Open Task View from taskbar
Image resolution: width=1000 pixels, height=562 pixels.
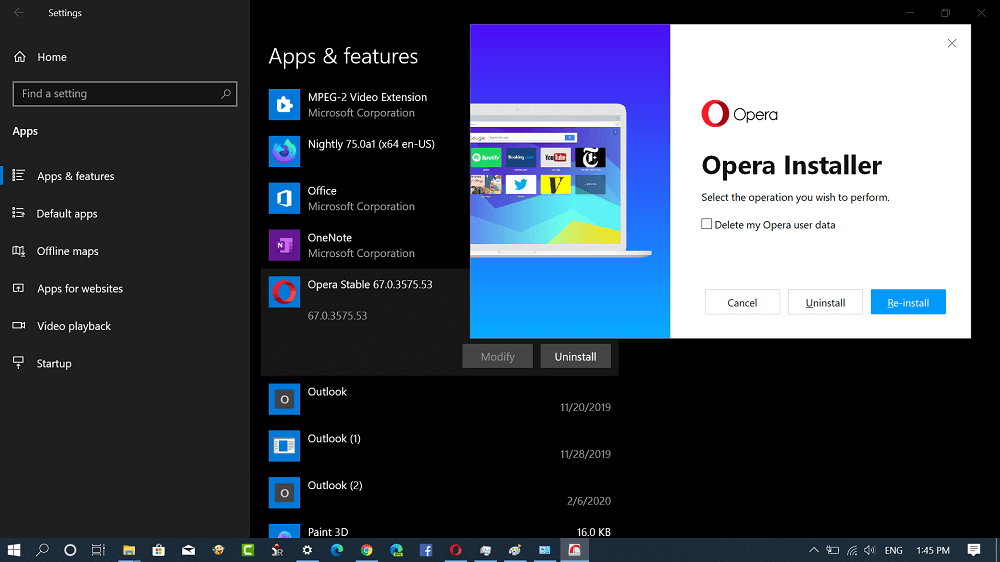pyautogui.click(x=98, y=550)
